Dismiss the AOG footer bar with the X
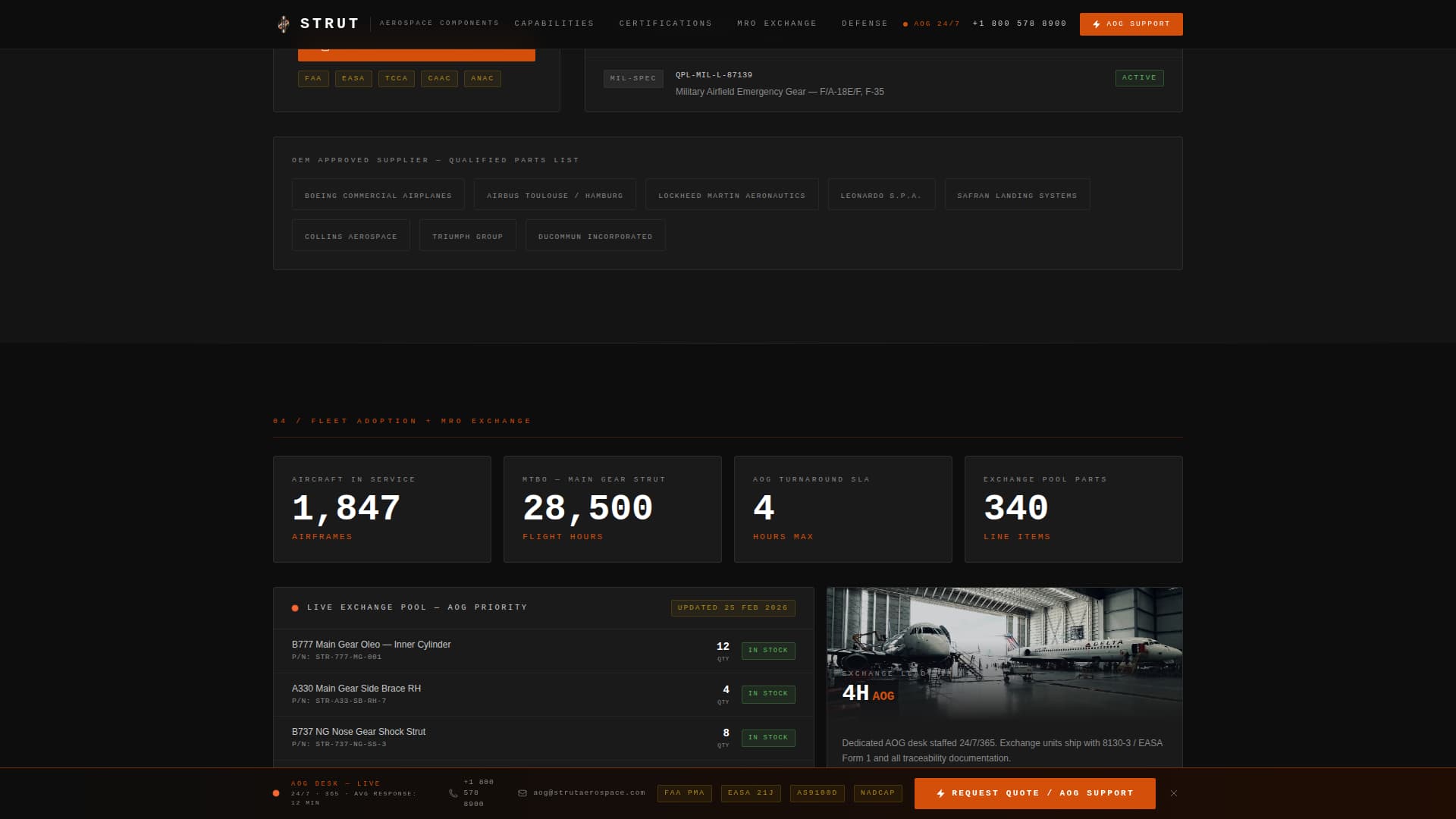Viewport: 1456px width, 819px height. (1173, 793)
